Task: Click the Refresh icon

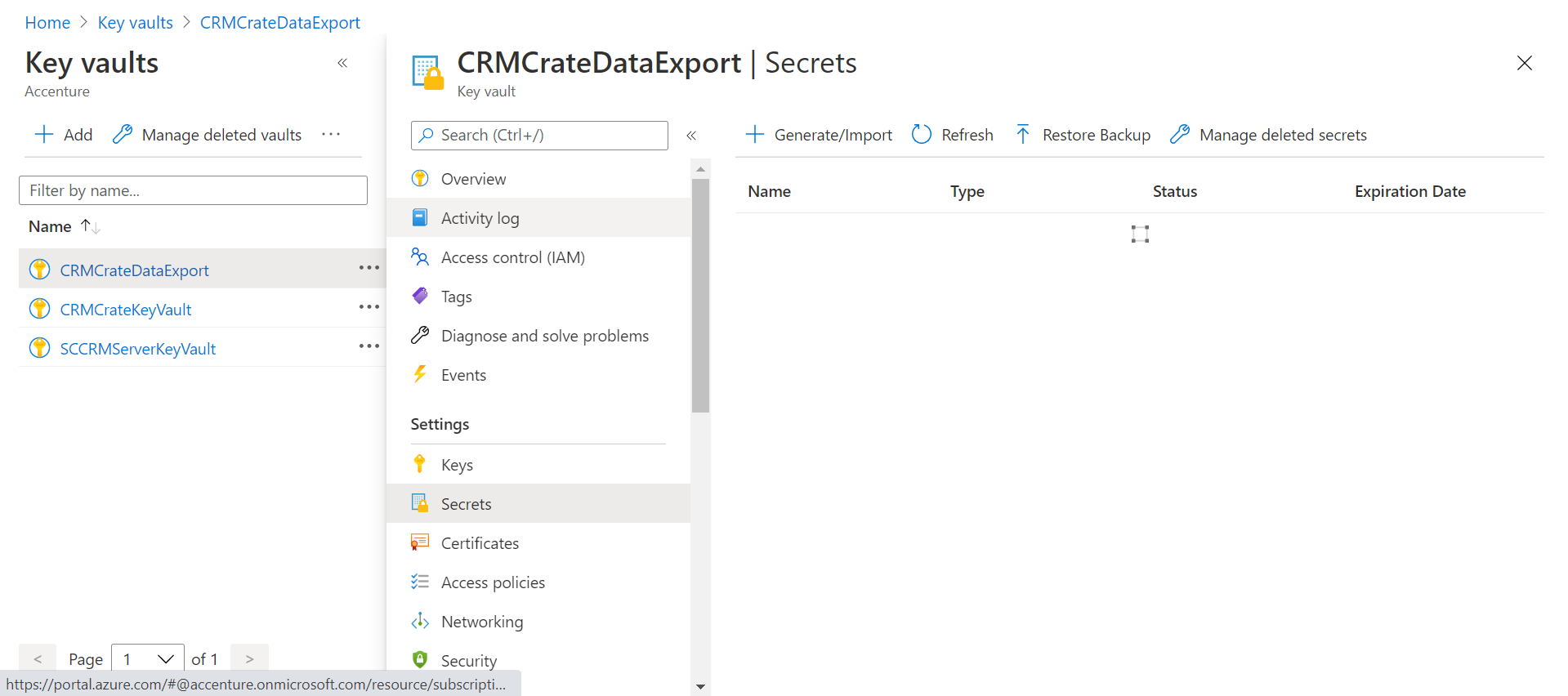Action: [922, 135]
